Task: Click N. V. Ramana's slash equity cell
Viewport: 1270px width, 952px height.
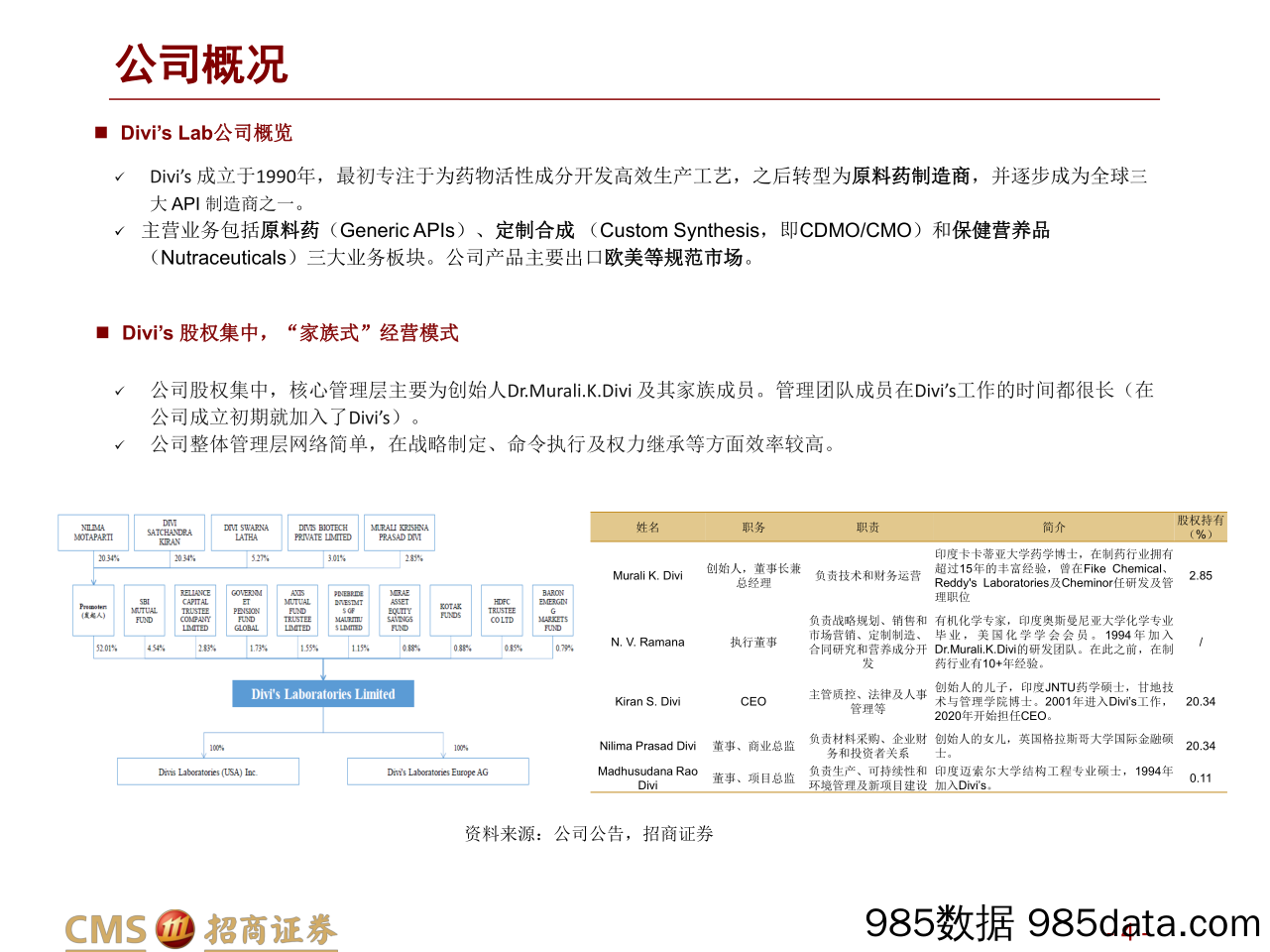Action: (x=1201, y=643)
